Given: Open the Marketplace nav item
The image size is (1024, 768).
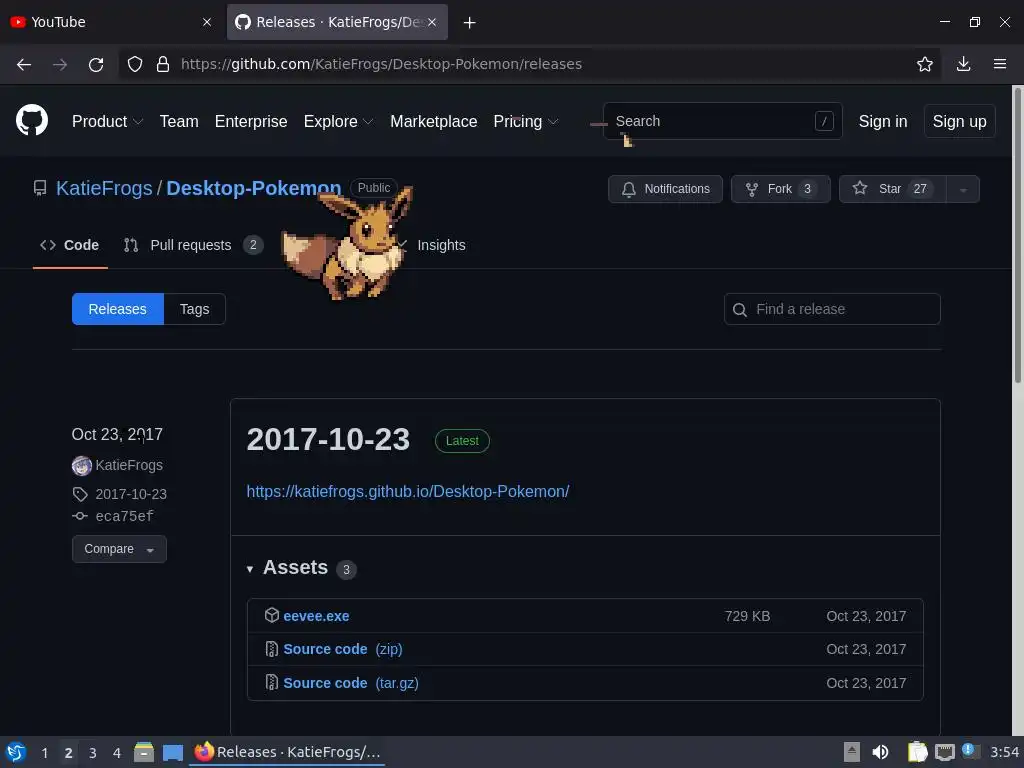Looking at the screenshot, I should pos(434,121).
